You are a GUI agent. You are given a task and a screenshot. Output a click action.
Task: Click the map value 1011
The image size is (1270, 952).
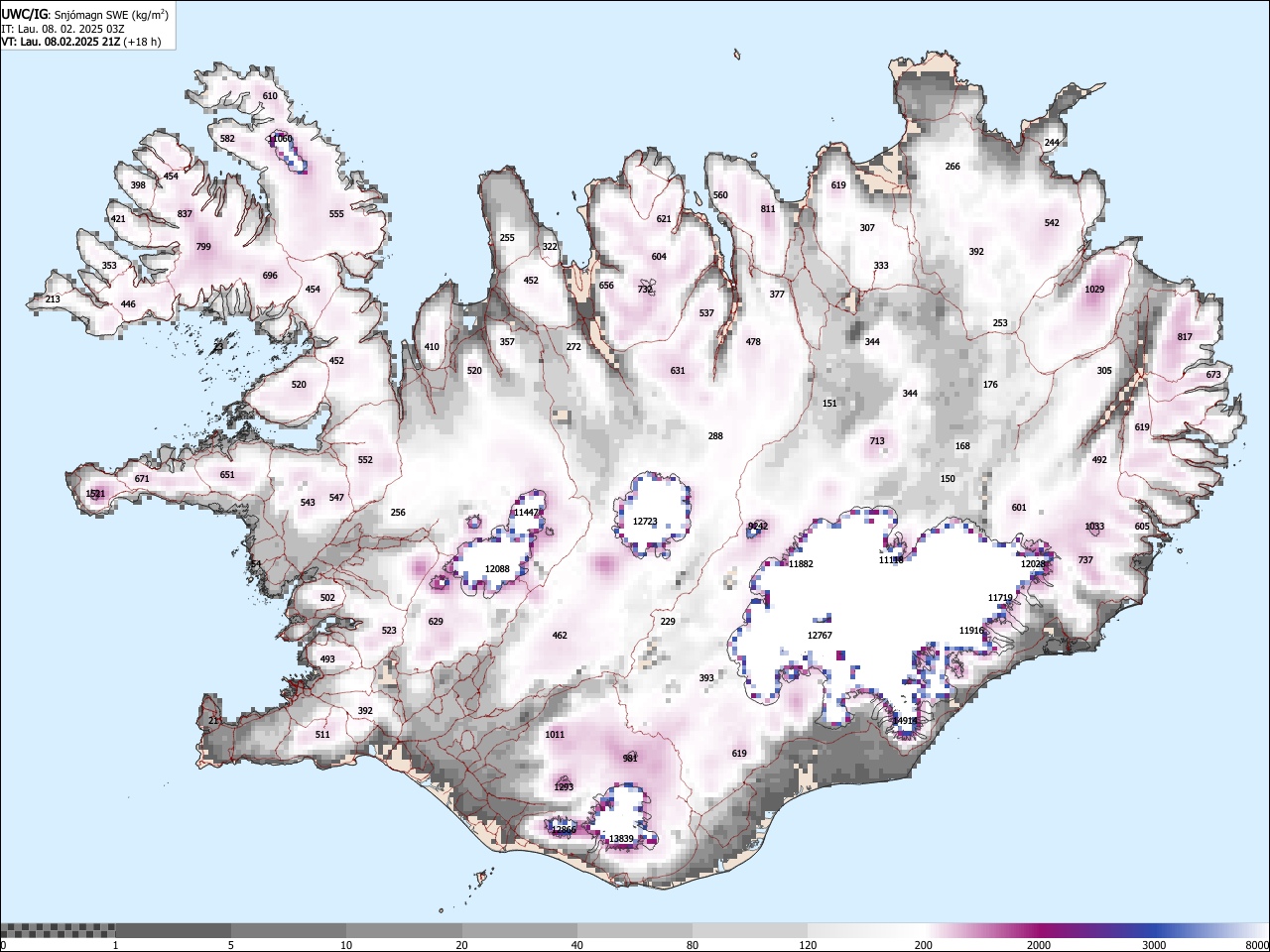(x=555, y=735)
